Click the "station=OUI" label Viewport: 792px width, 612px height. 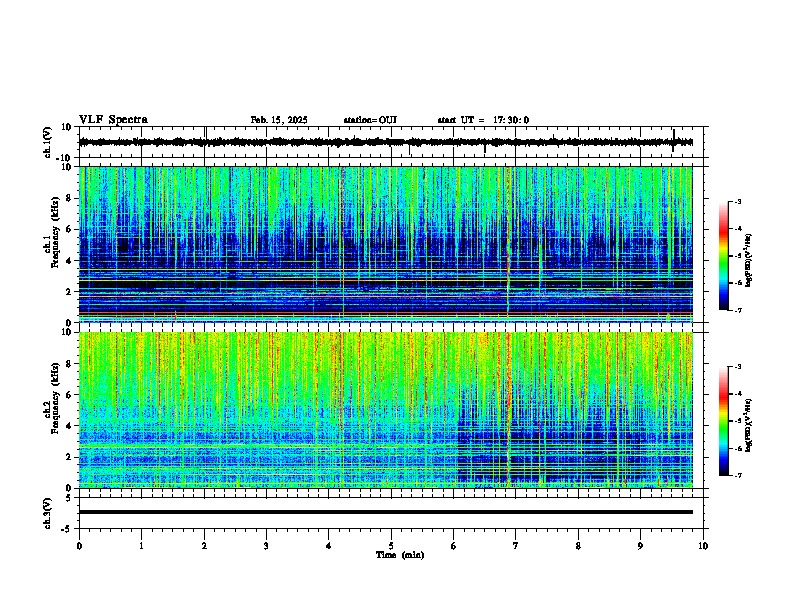370,120
